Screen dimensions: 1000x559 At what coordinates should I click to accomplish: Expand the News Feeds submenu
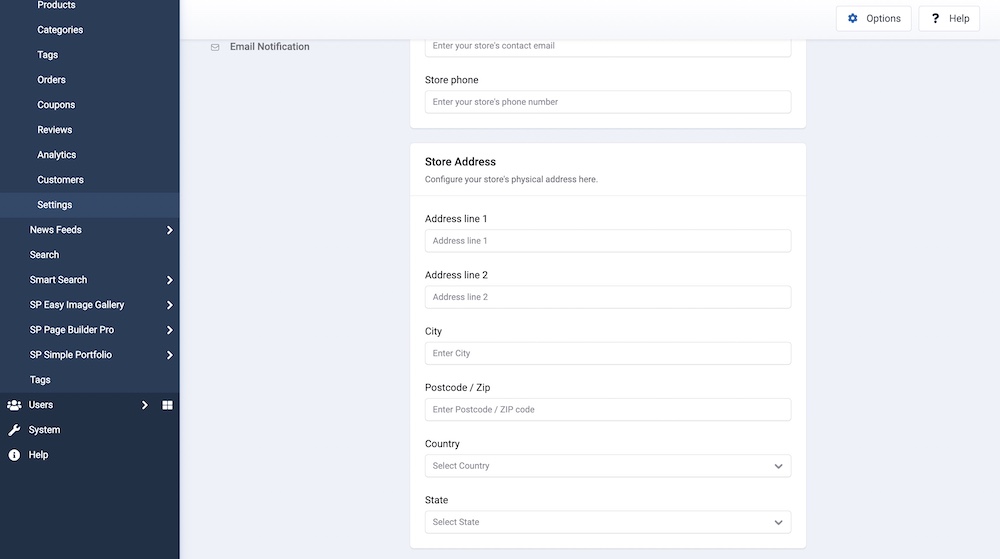click(169, 230)
